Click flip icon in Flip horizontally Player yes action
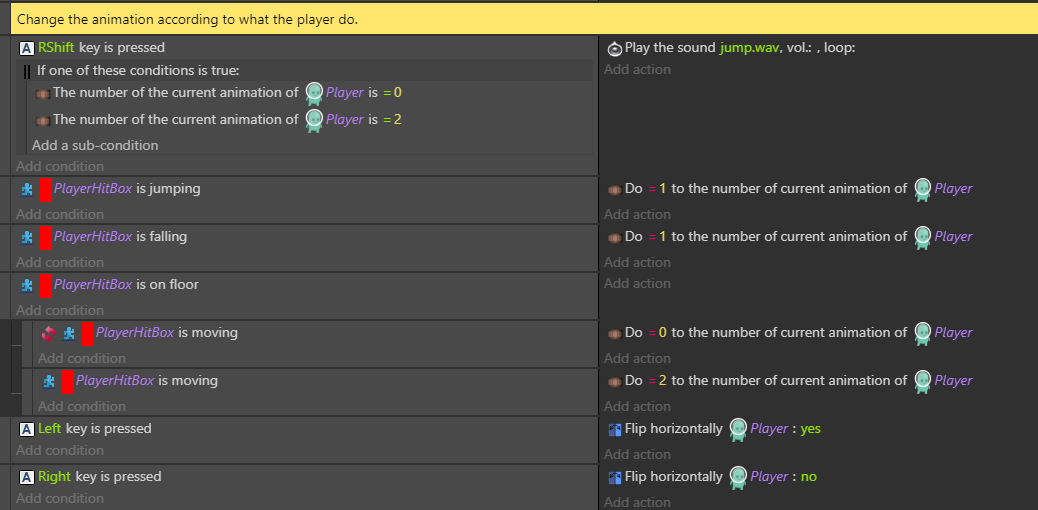The width and height of the screenshot is (1038, 510). [x=614, y=429]
